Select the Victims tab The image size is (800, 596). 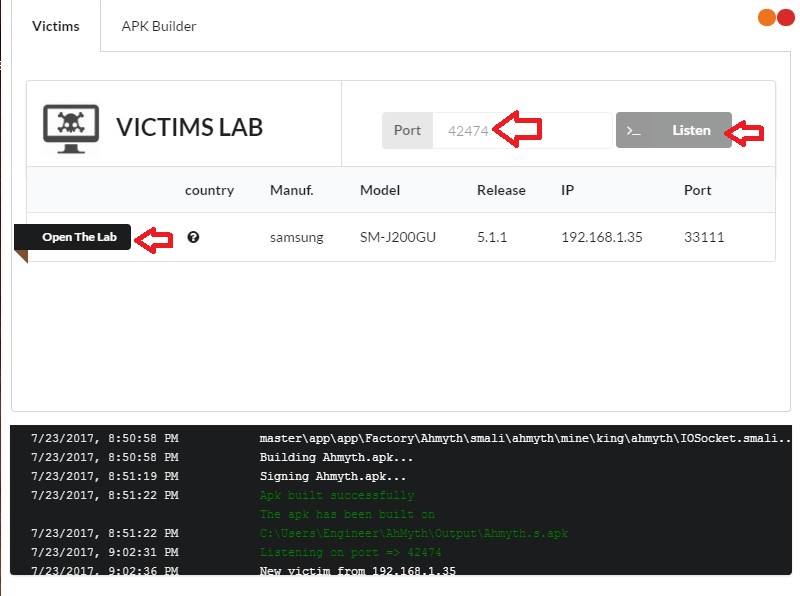tap(55, 26)
